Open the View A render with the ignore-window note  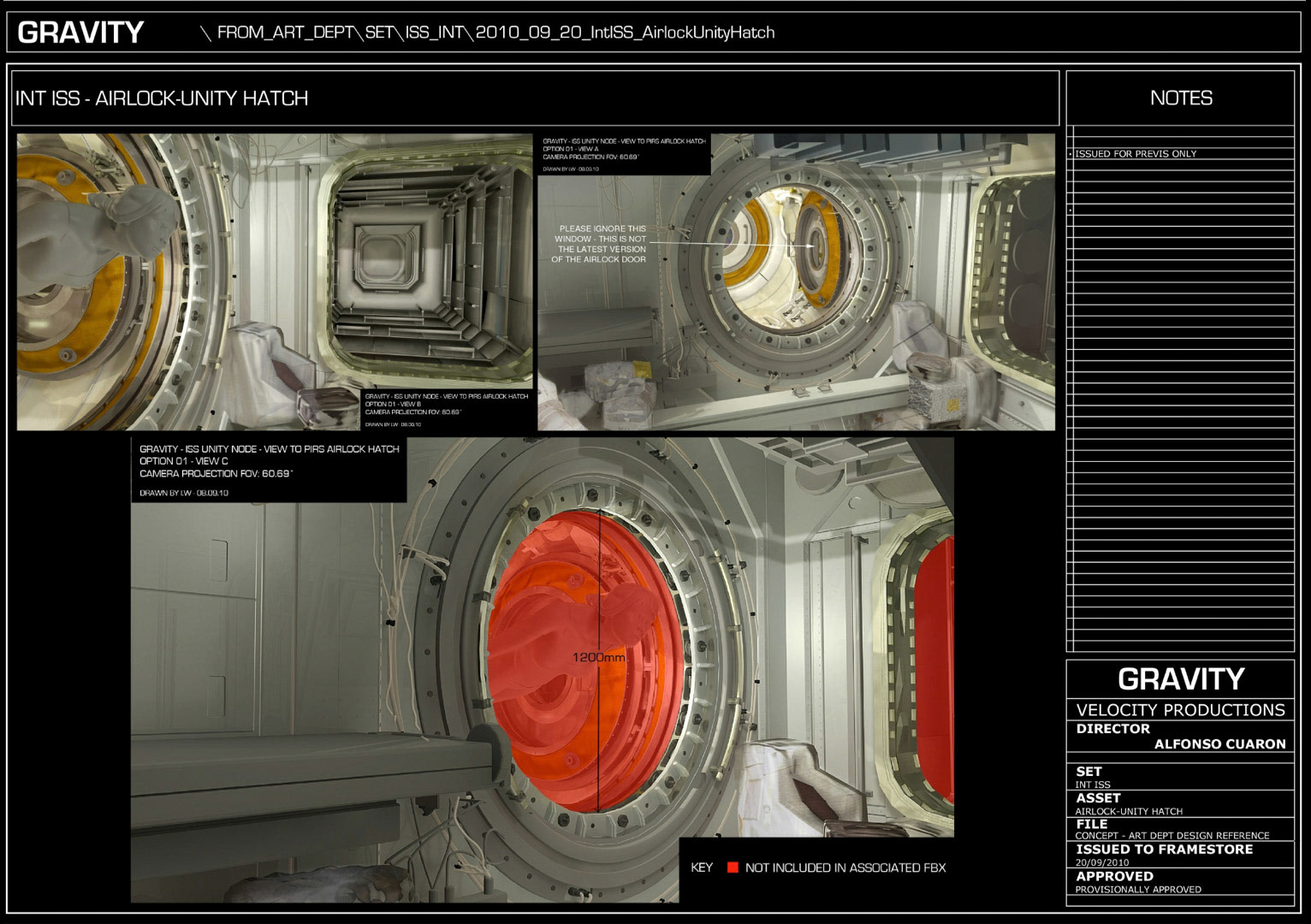pyautogui.click(x=796, y=281)
